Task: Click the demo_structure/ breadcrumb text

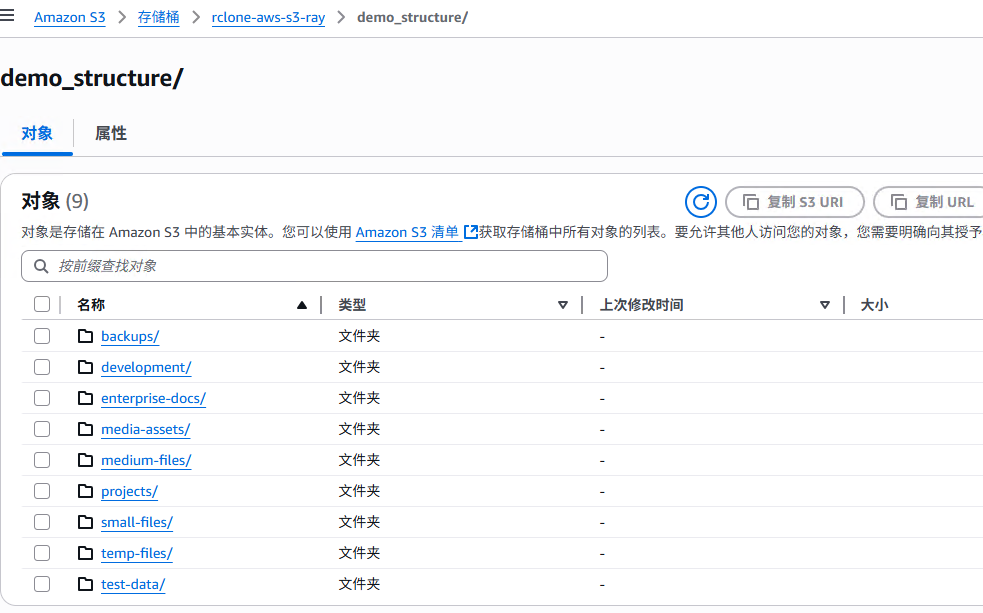Action: pos(413,18)
